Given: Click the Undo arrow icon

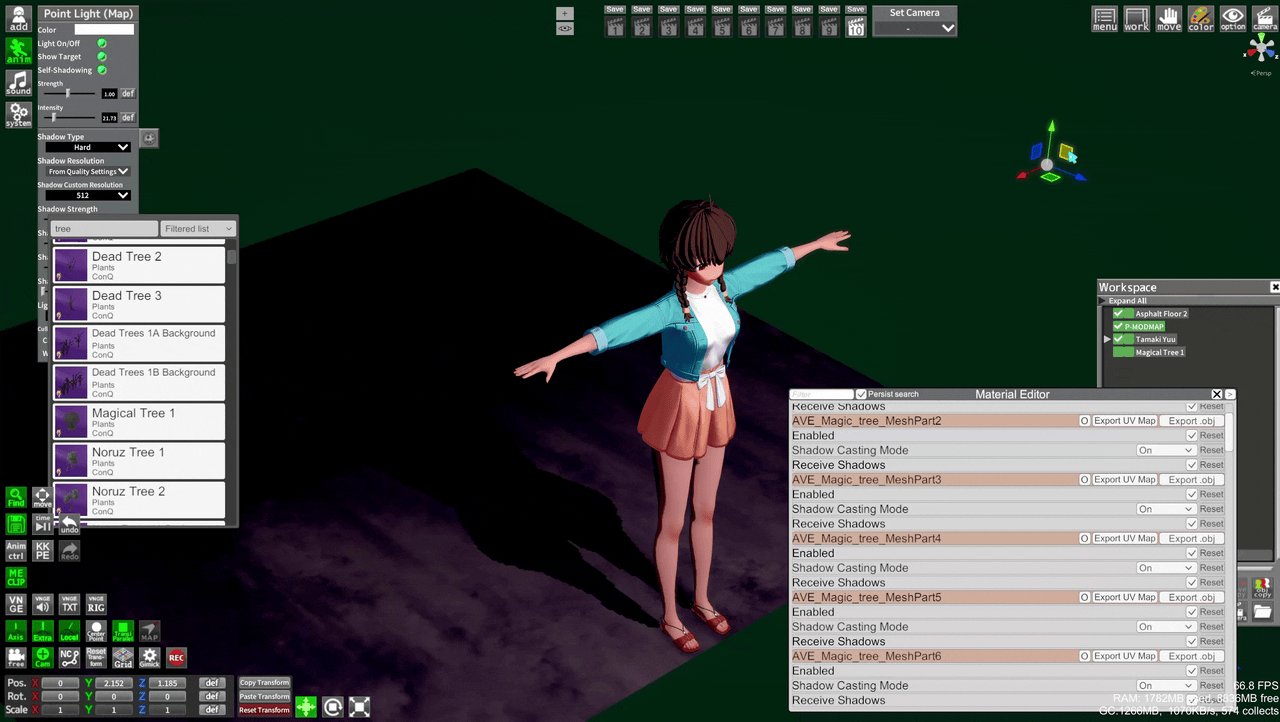Looking at the screenshot, I should [x=68, y=525].
